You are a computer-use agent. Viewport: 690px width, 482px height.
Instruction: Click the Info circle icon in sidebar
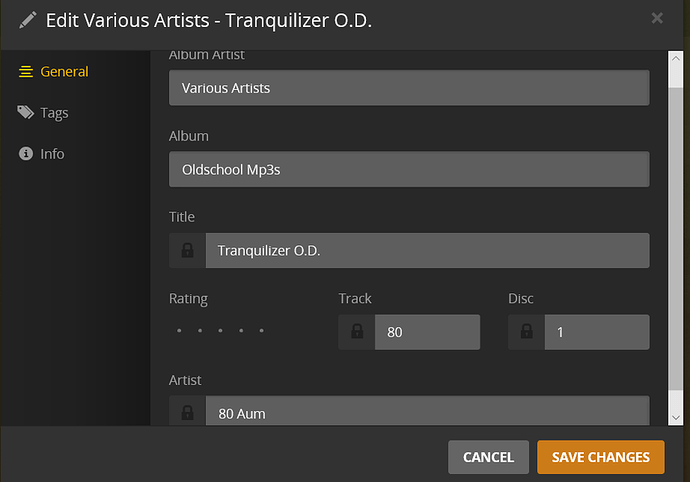click(25, 154)
